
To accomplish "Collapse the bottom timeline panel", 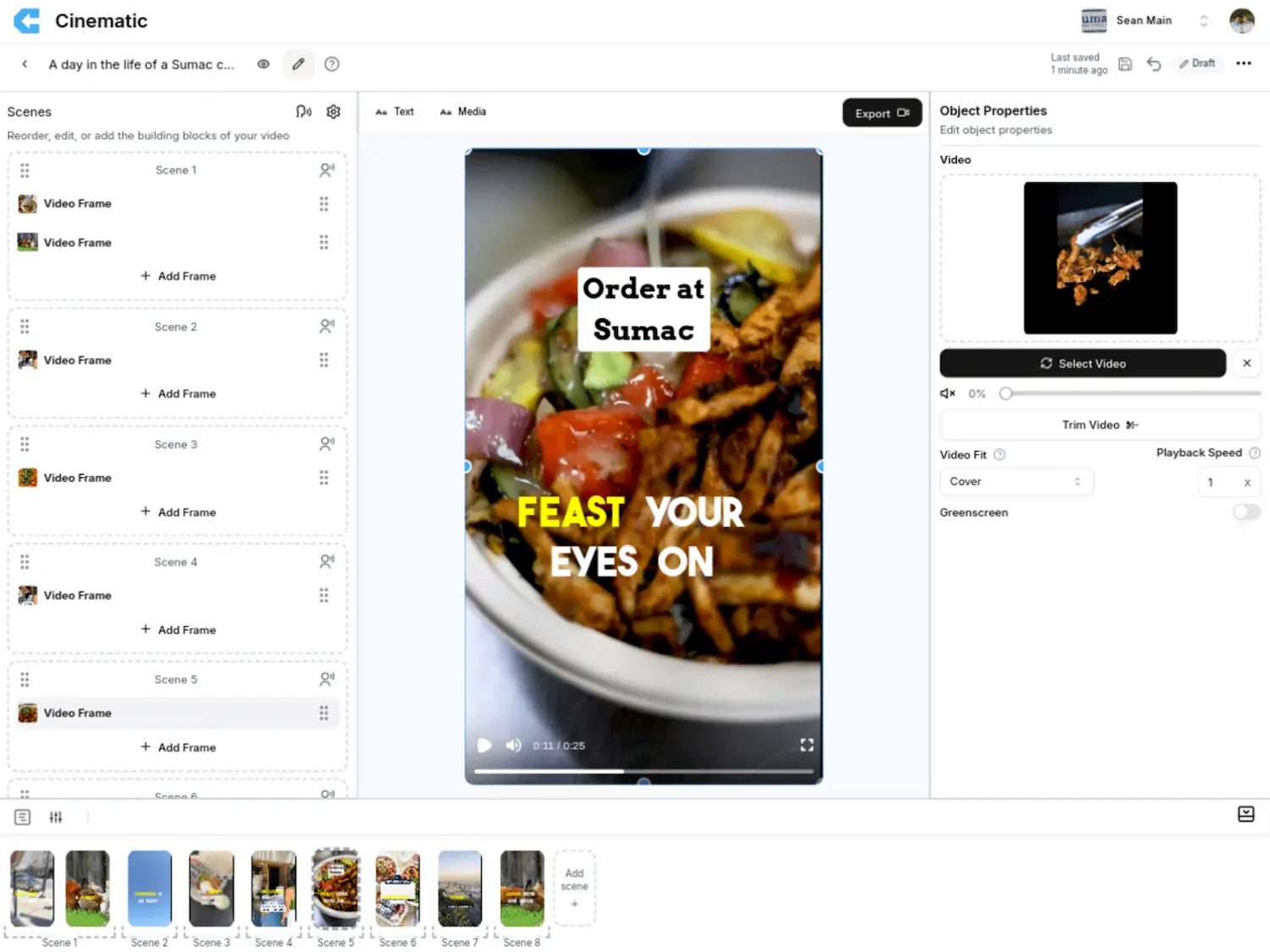I will pyautogui.click(x=1245, y=814).
